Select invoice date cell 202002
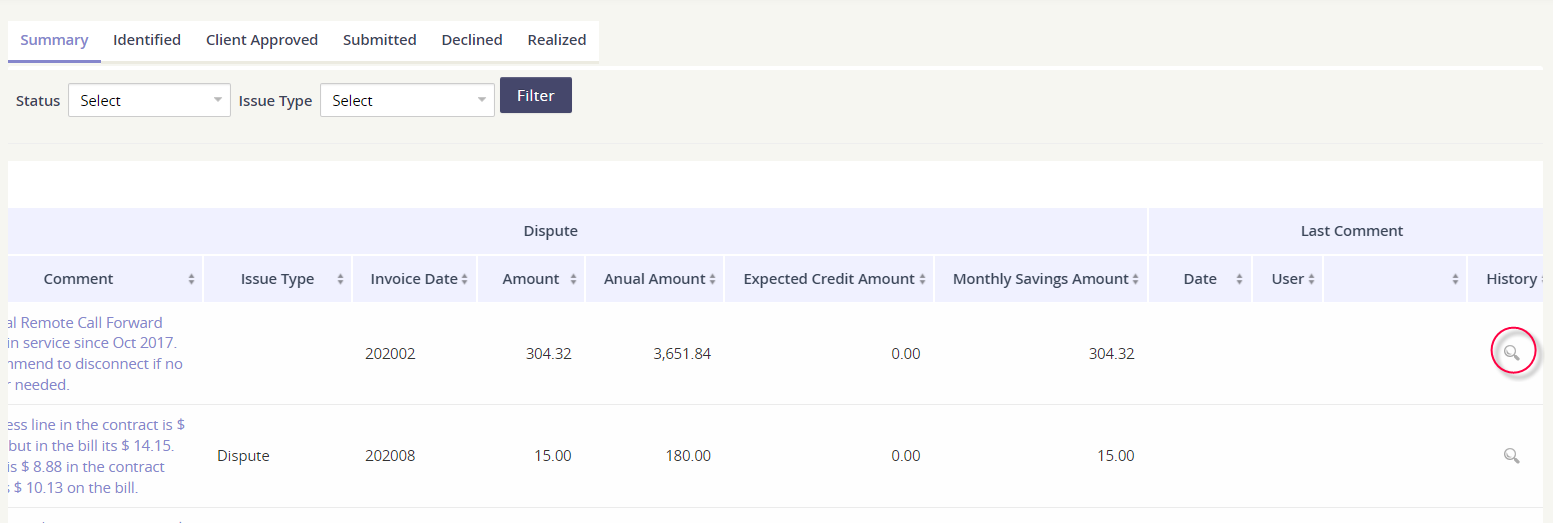Screen dimensions: 1553x523 (x=390, y=353)
